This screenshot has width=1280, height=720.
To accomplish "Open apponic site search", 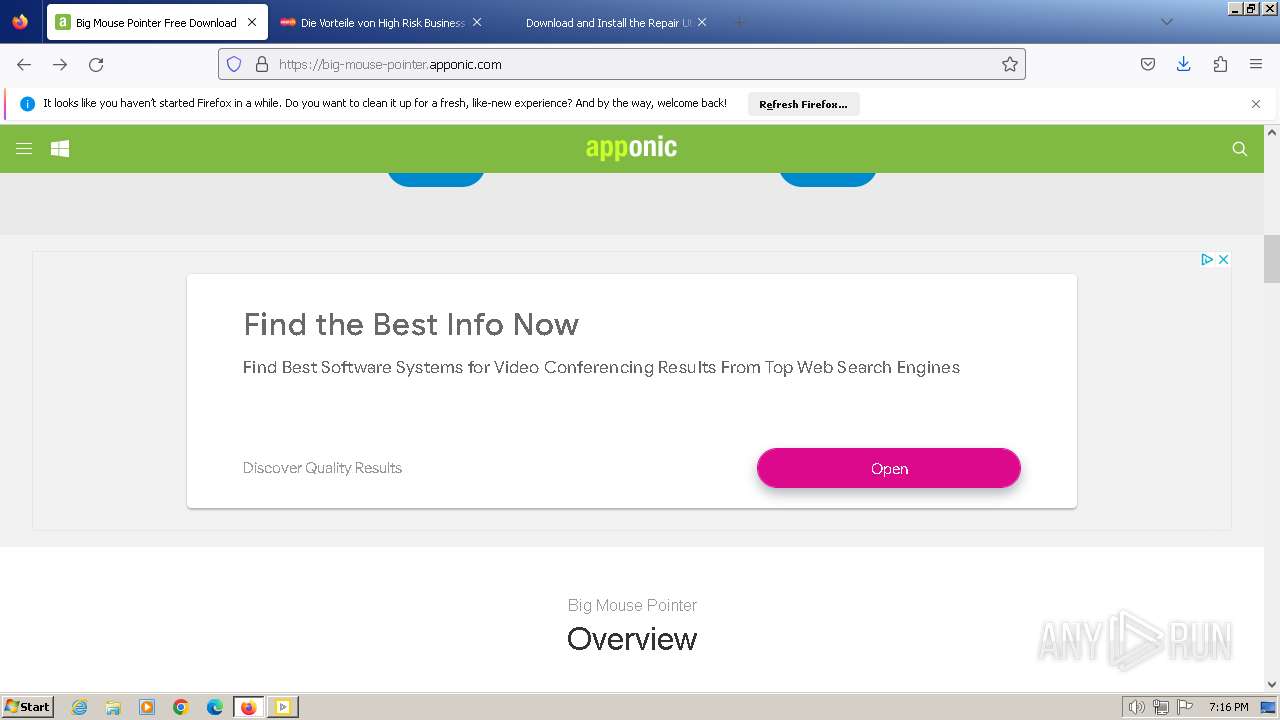I will [x=1240, y=148].
